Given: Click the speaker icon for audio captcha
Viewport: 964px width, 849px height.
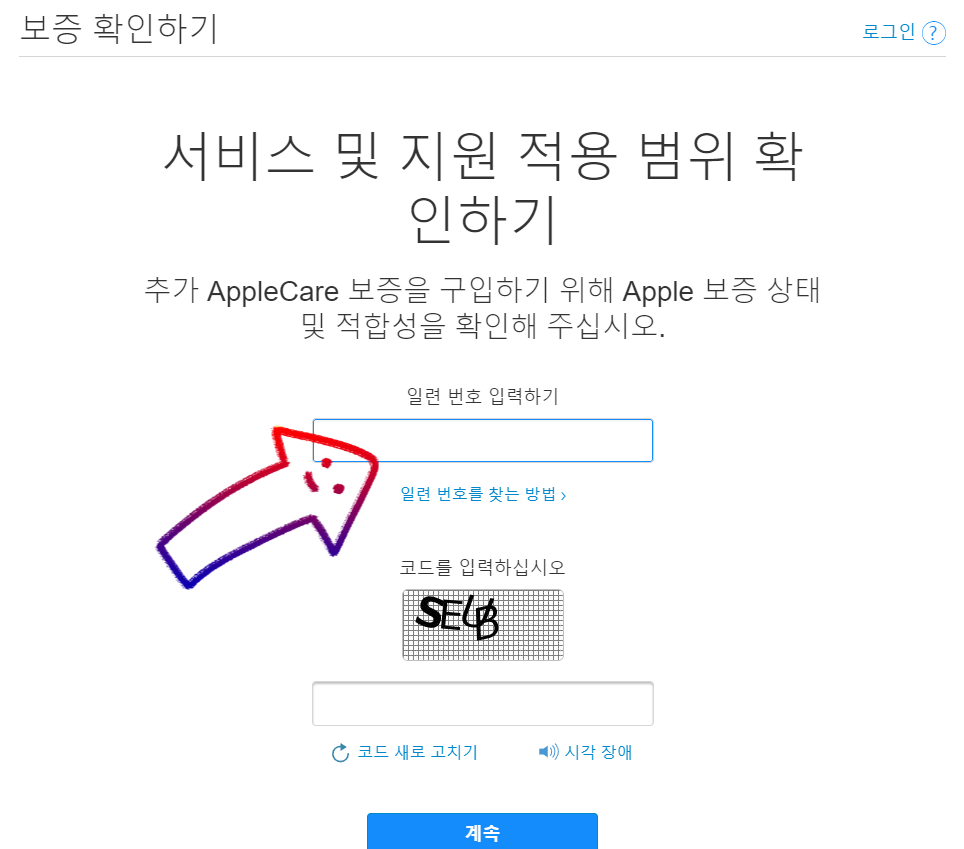Looking at the screenshot, I should 548,751.
